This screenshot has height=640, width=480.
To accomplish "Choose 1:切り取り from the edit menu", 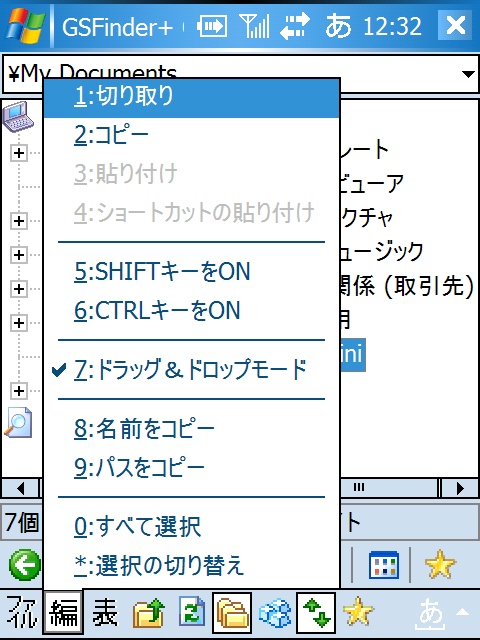I will pos(191,97).
